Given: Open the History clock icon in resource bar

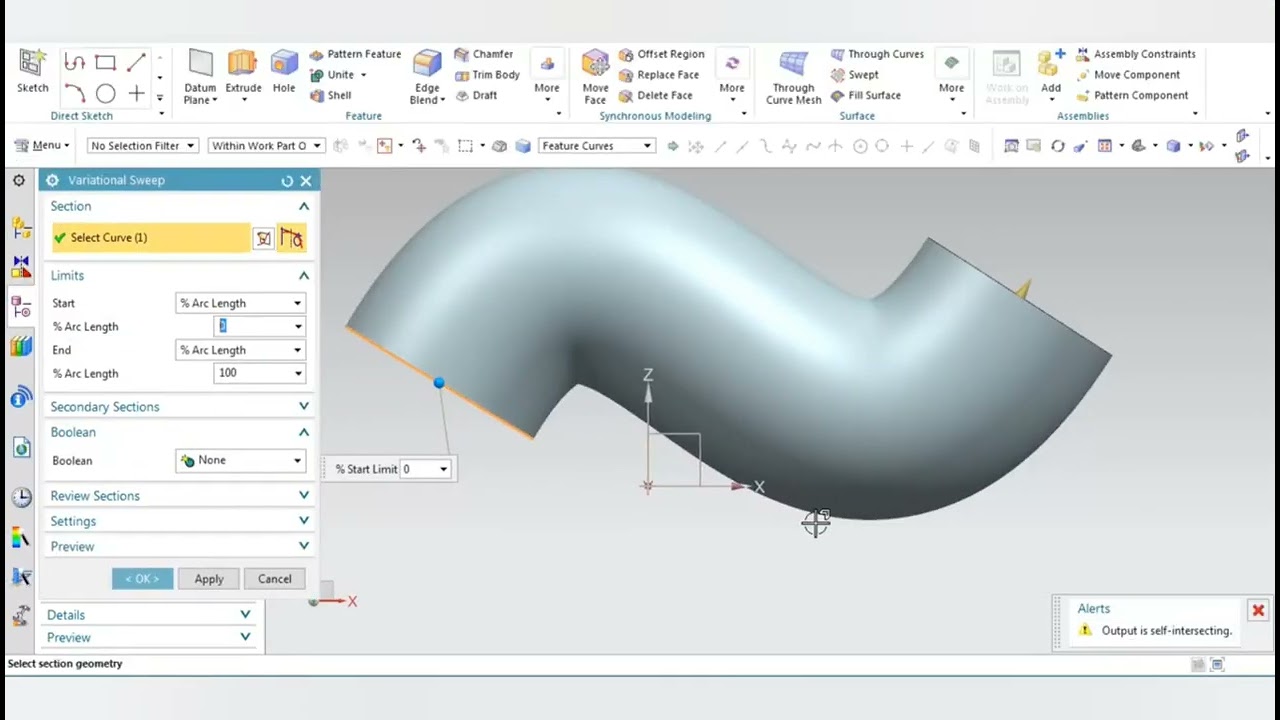Looking at the screenshot, I should coord(21,498).
